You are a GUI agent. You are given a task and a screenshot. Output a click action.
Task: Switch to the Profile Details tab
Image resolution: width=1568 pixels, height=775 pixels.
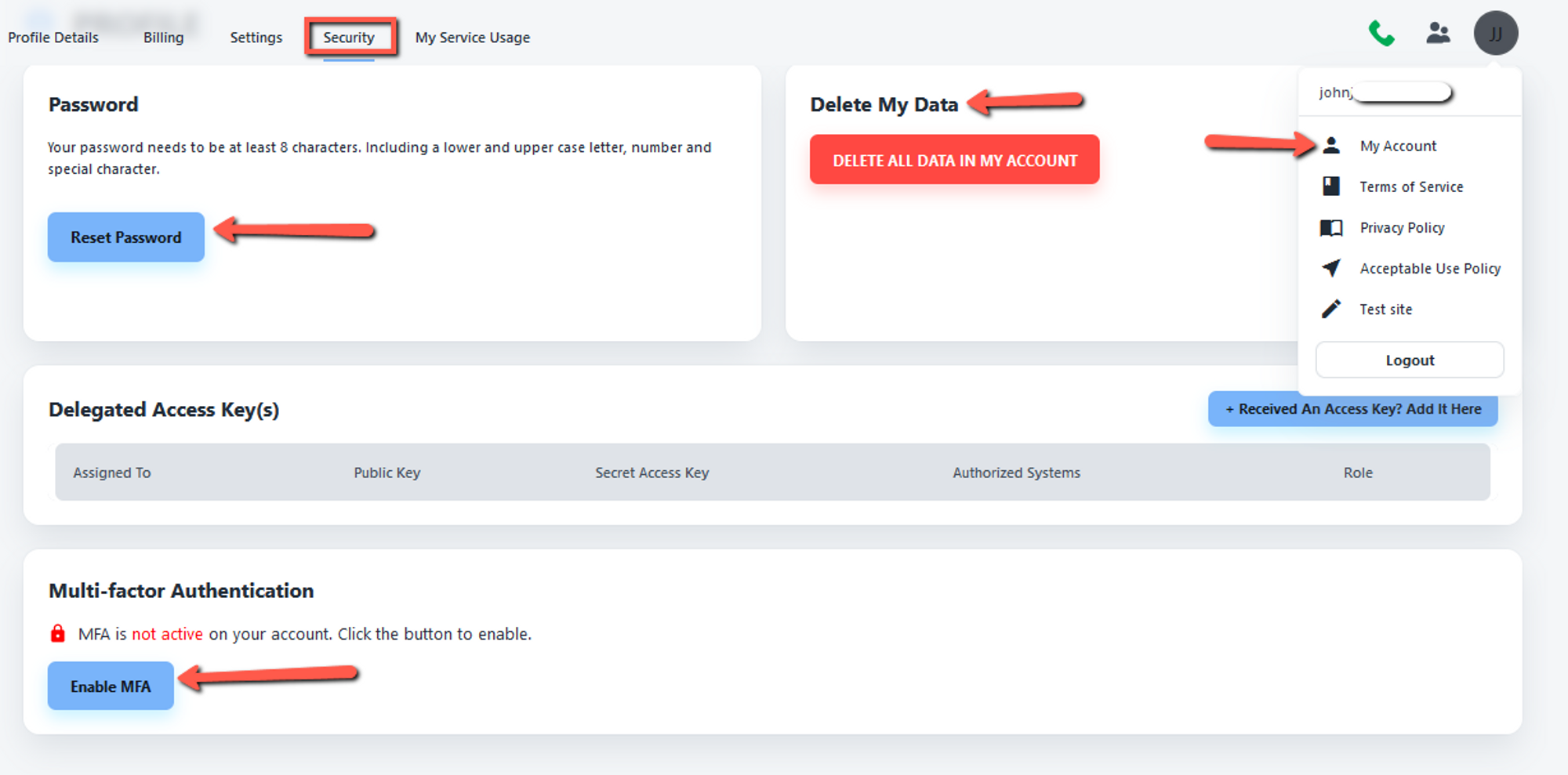tap(53, 38)
